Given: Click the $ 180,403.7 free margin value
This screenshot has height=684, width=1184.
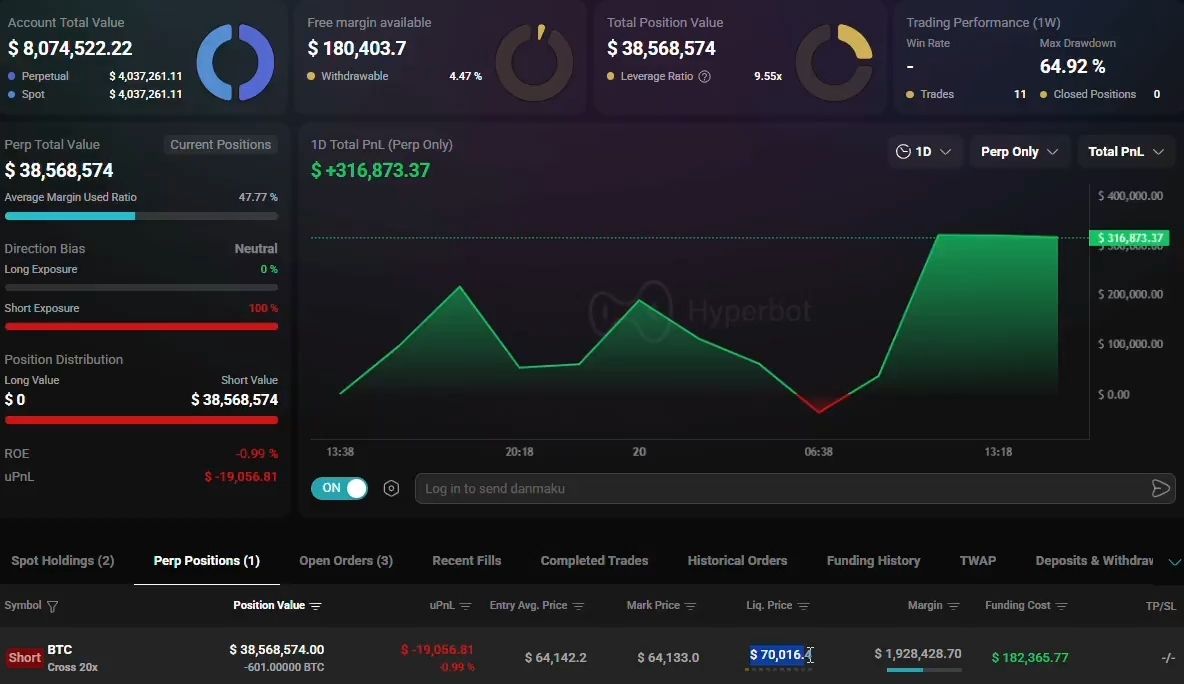Looking at the screenshot, I should click(x=356, y=48).
